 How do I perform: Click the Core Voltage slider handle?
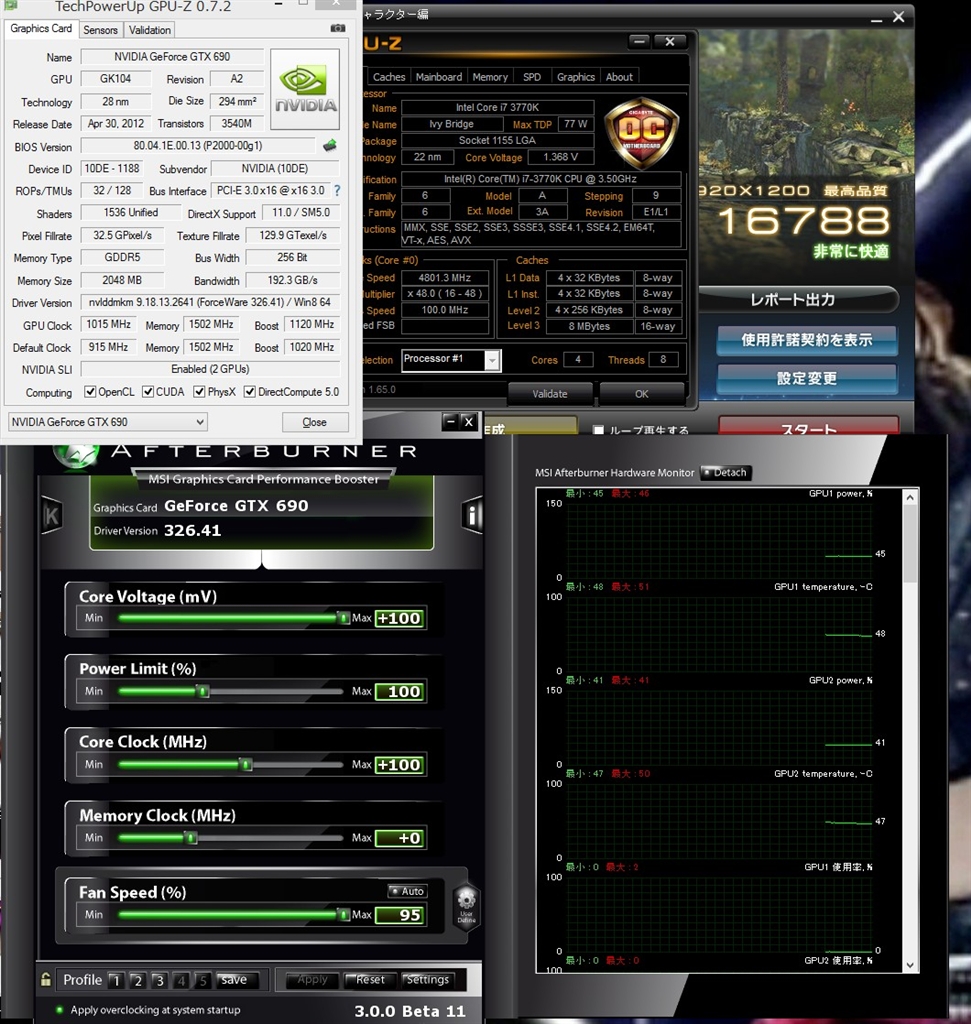coord(343,618)
